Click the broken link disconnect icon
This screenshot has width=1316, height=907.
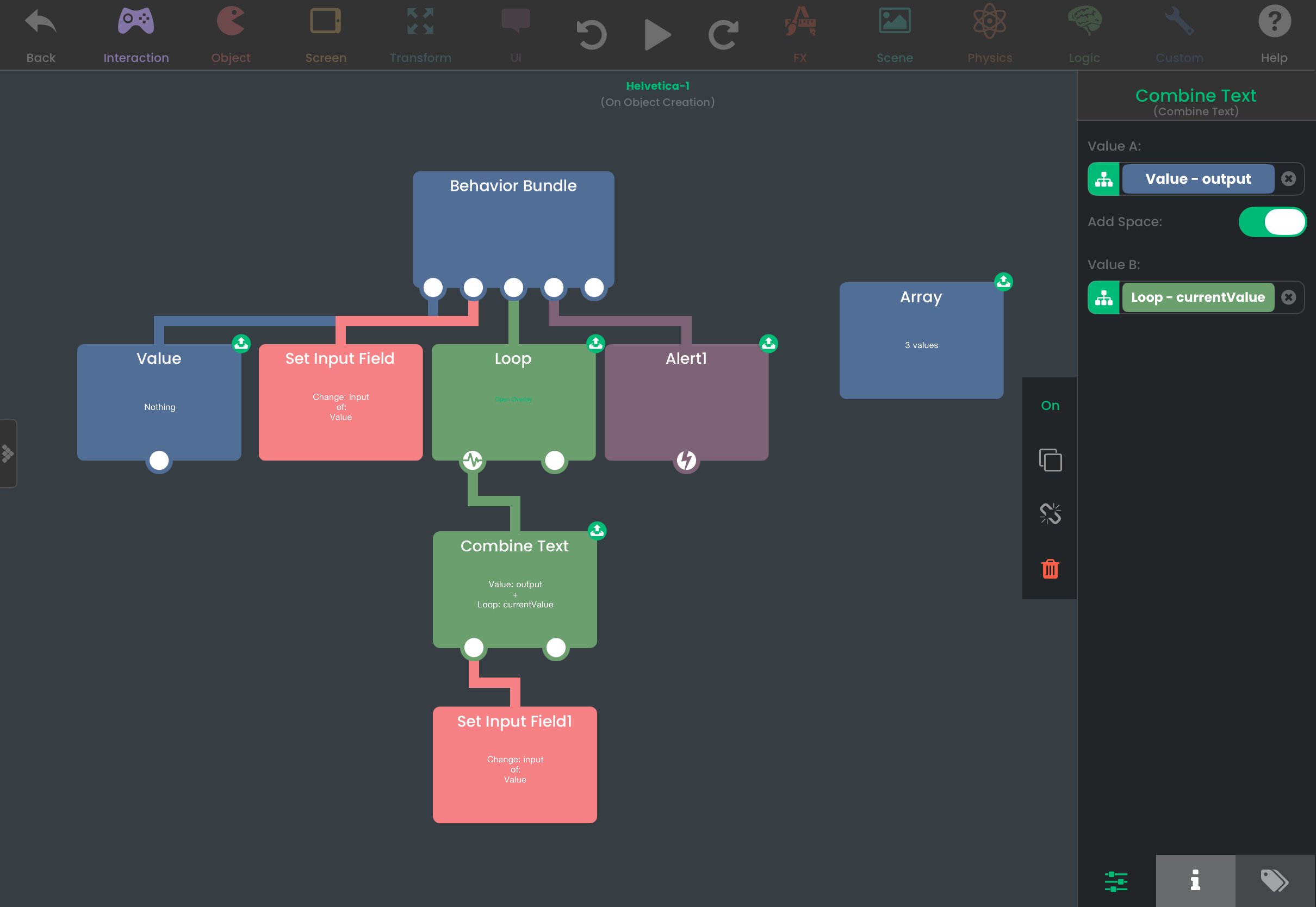pyautogui.click(x=1050, y=514)
